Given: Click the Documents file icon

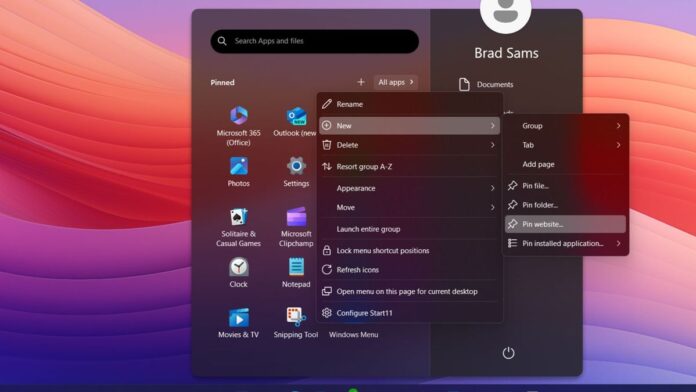Looking at the screenshot, I should (x=464, y=84).
